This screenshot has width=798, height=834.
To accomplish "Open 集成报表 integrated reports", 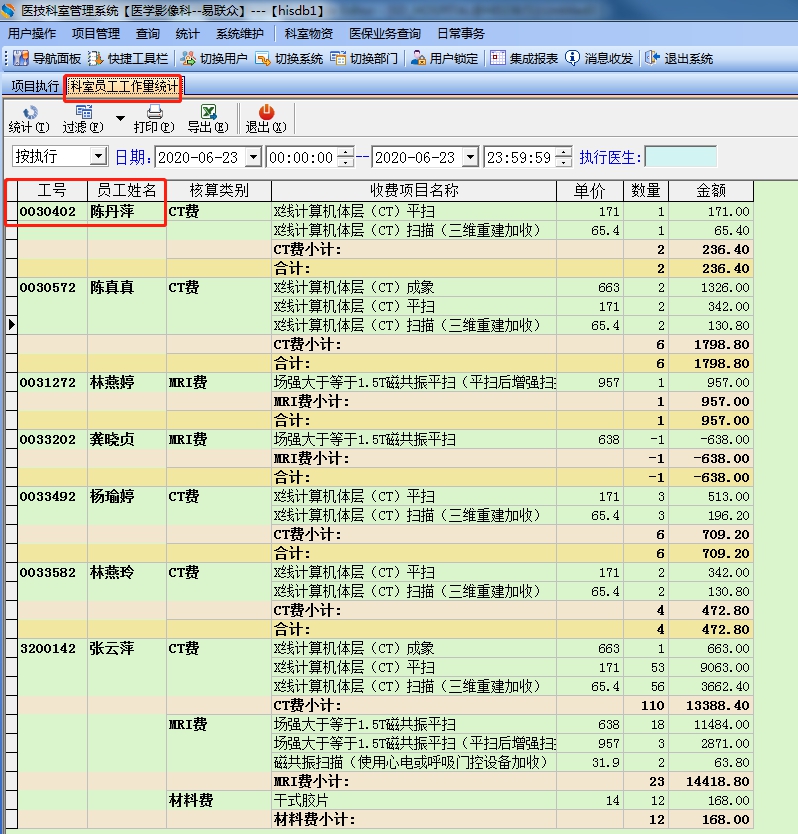I will (524, 59).
